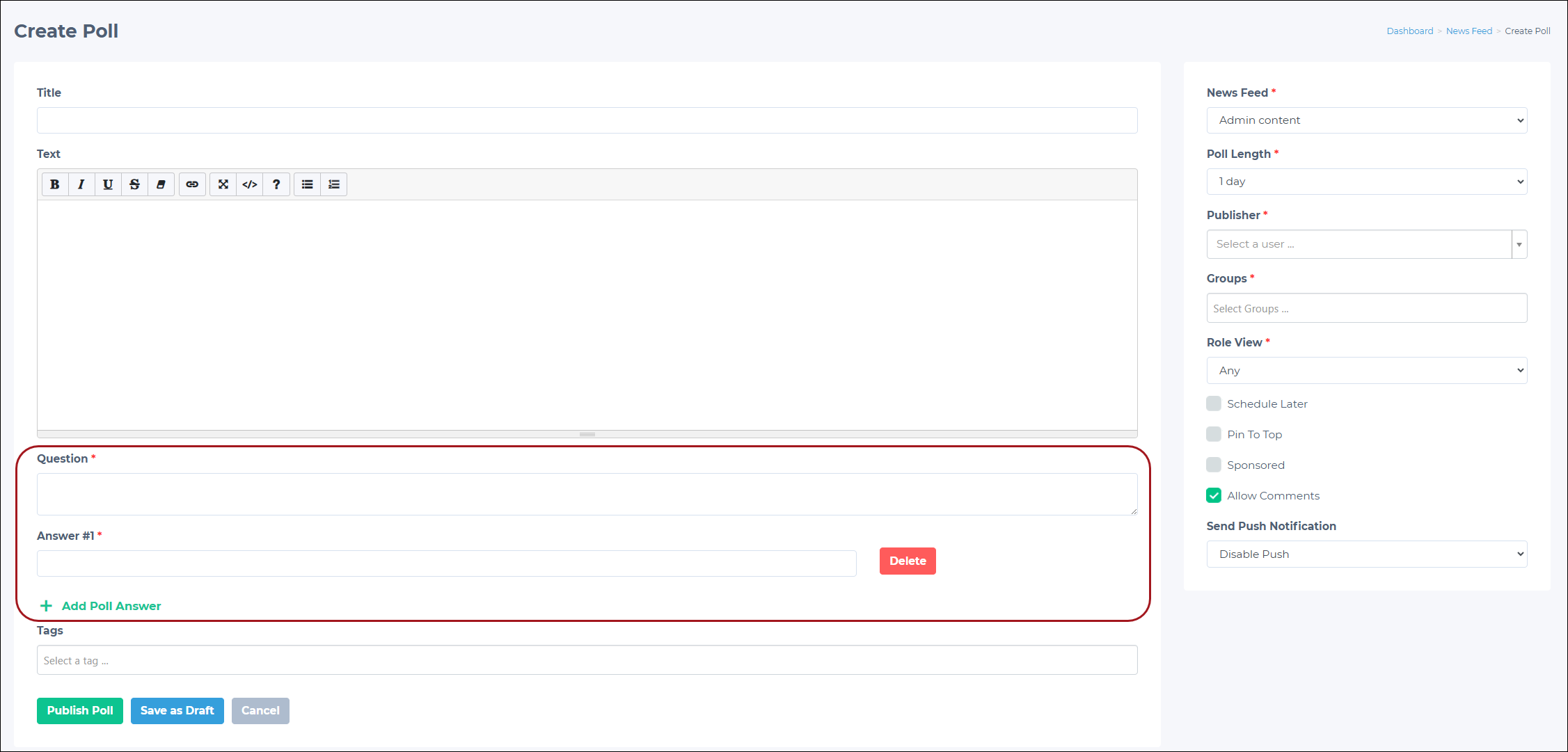
Task: Toggle italic formatting in editor toolbar
Action: (x=81, y=184)
